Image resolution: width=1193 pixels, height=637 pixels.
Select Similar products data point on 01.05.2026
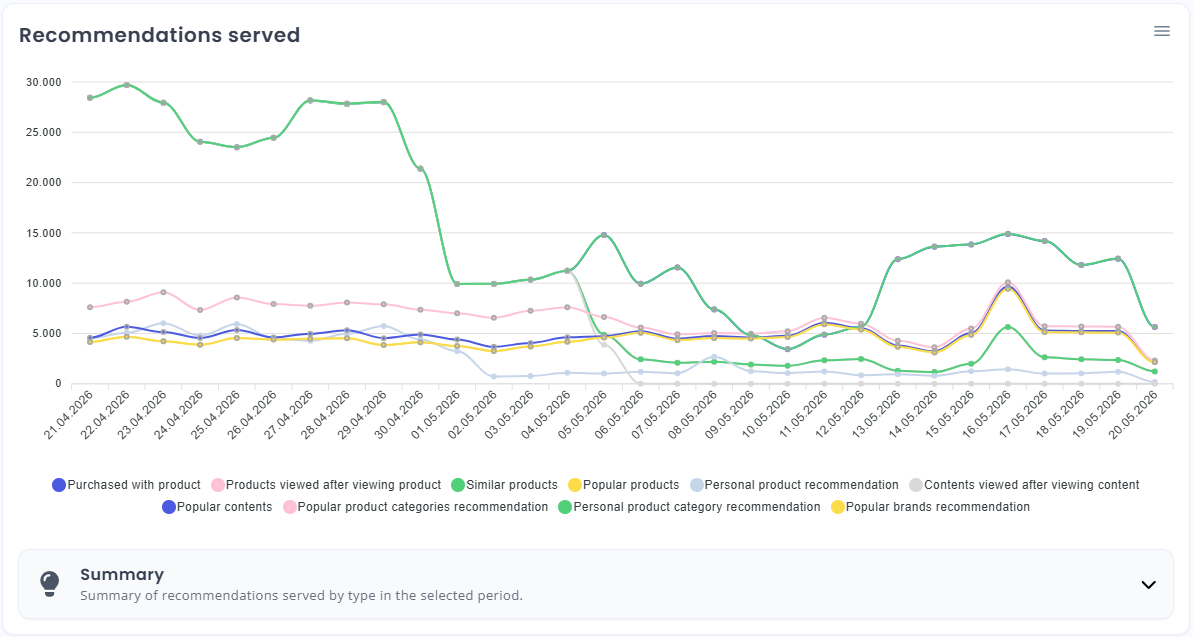[457, 284]
